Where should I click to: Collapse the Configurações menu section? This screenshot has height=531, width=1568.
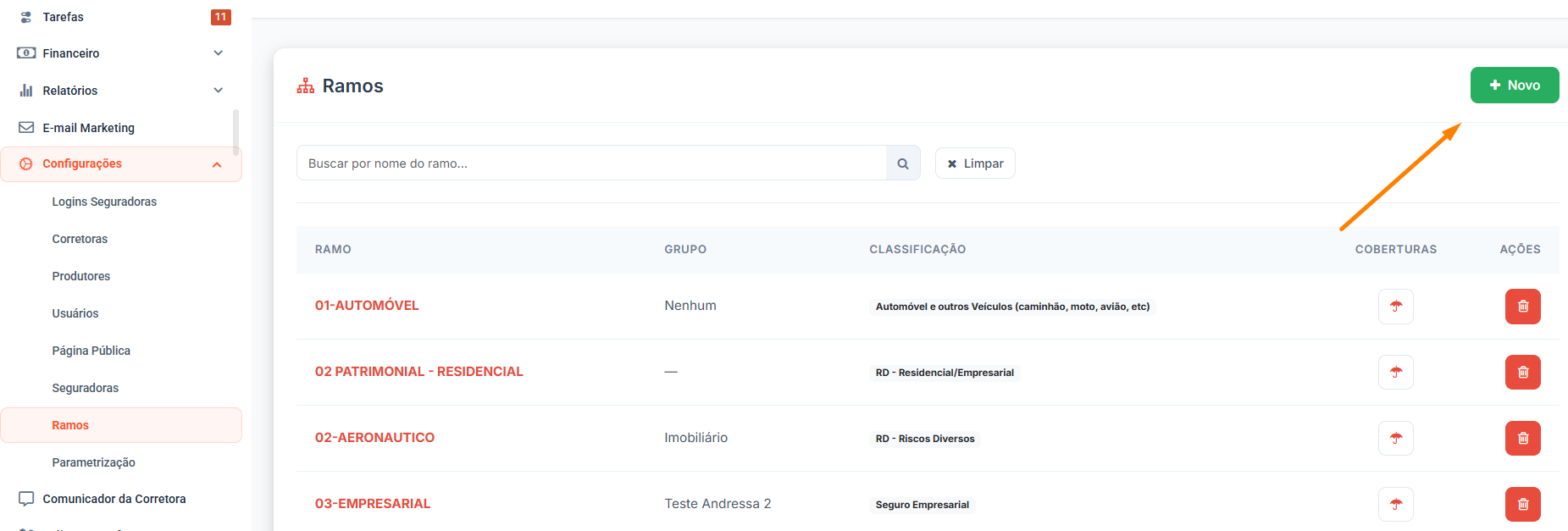pos(217,164)
